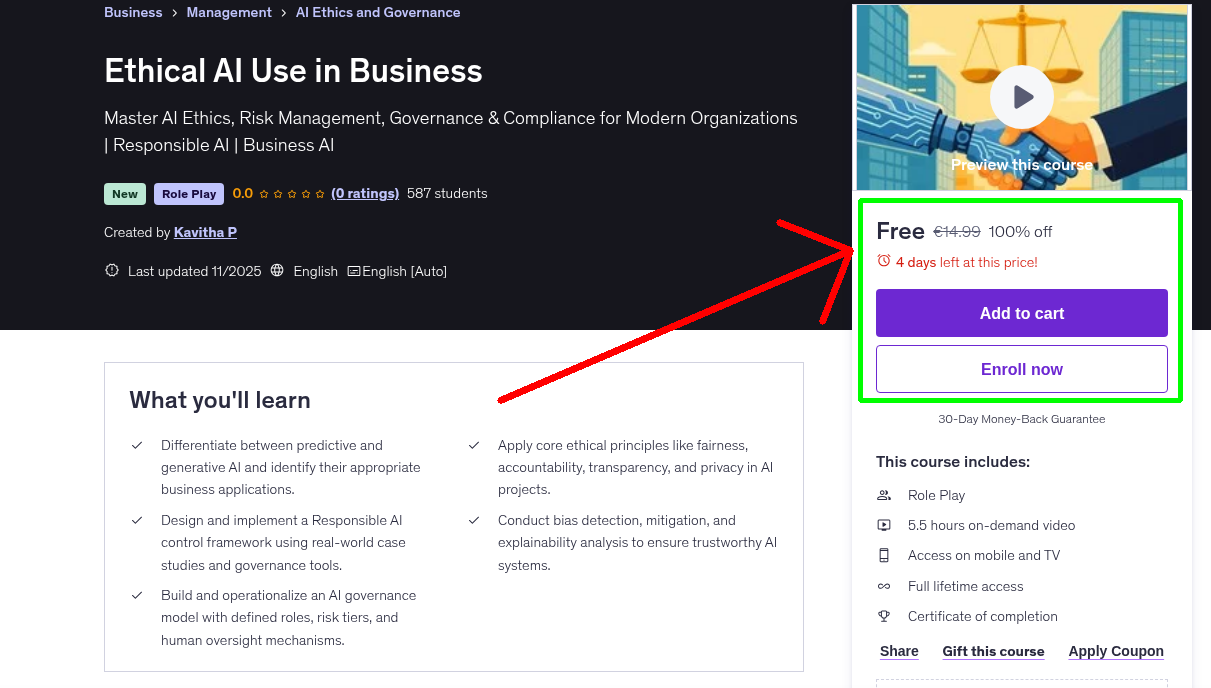Click the mobile and TV access icon
1211x688 pixels.
[884, 555]
